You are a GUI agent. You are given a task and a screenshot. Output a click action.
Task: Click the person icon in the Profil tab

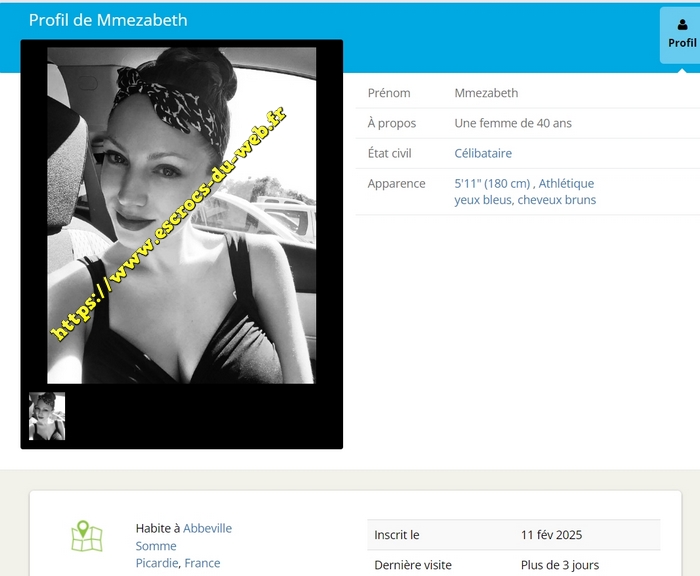pyautogui.click(x=682, y=25)
